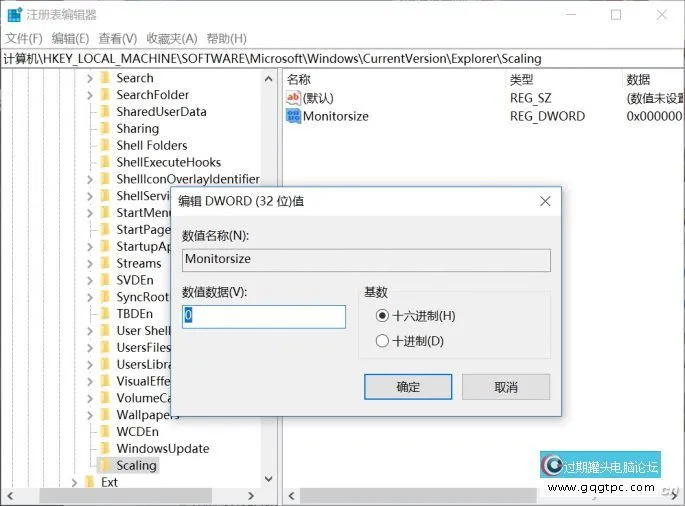Expand the StartMenu tree node

tap(90, 213)
